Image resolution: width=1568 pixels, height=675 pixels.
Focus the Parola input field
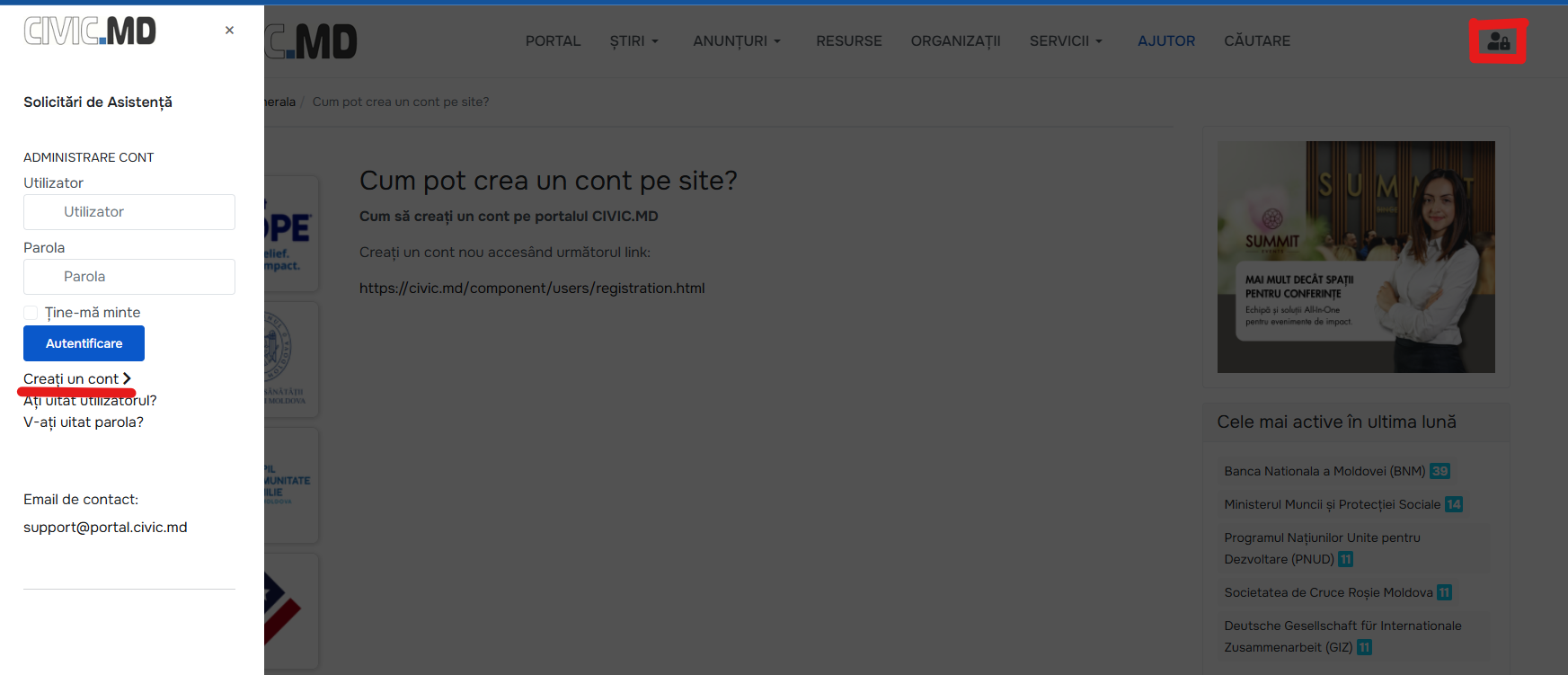pyautogui.click(x=129, y=277)
